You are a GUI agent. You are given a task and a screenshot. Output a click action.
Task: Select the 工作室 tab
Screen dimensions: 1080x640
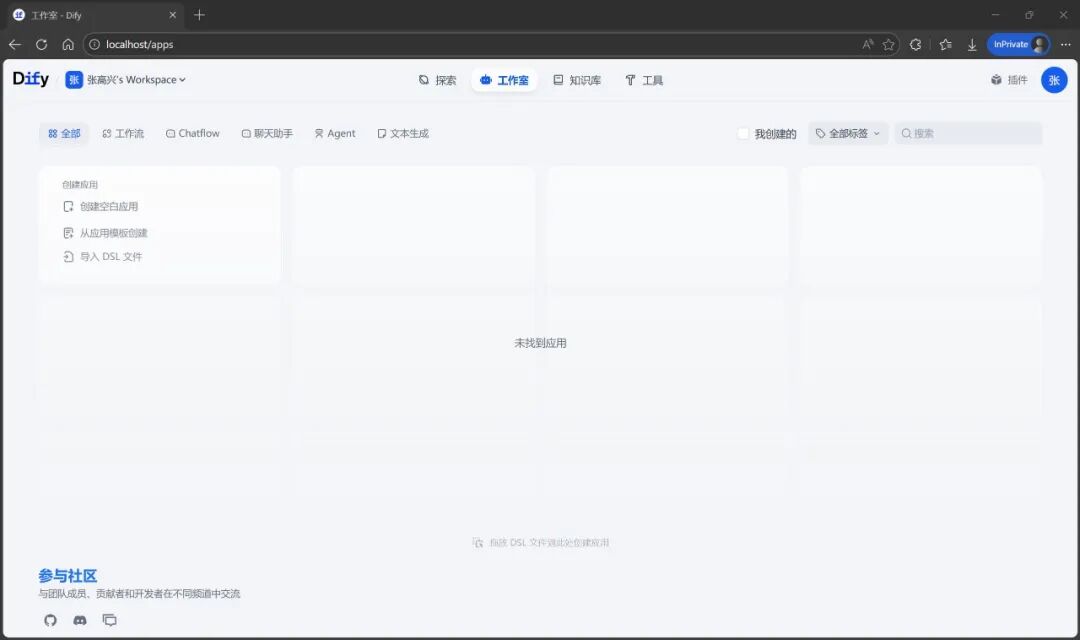point(504,81)
